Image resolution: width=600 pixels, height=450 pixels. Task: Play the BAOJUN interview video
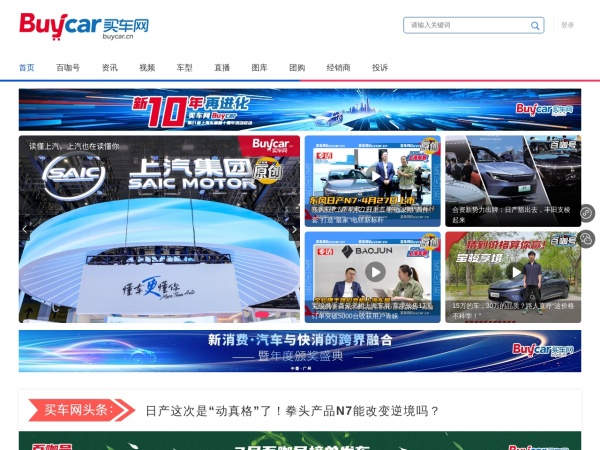(375, 272)
